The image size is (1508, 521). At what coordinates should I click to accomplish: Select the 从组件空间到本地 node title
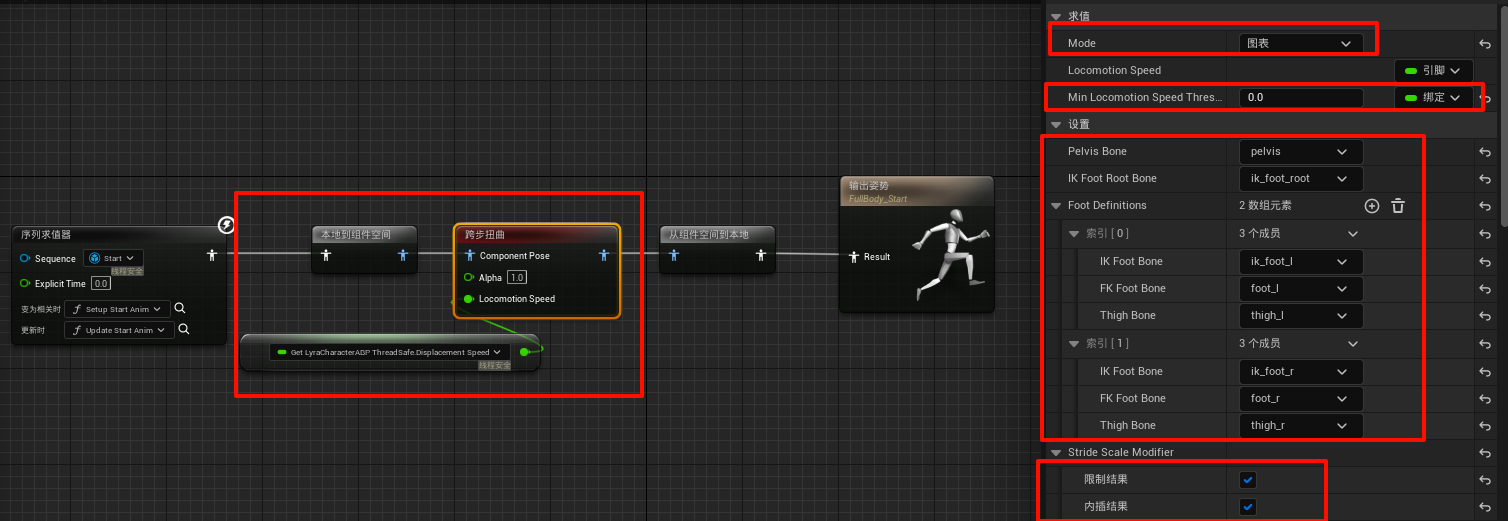[708, 234]
